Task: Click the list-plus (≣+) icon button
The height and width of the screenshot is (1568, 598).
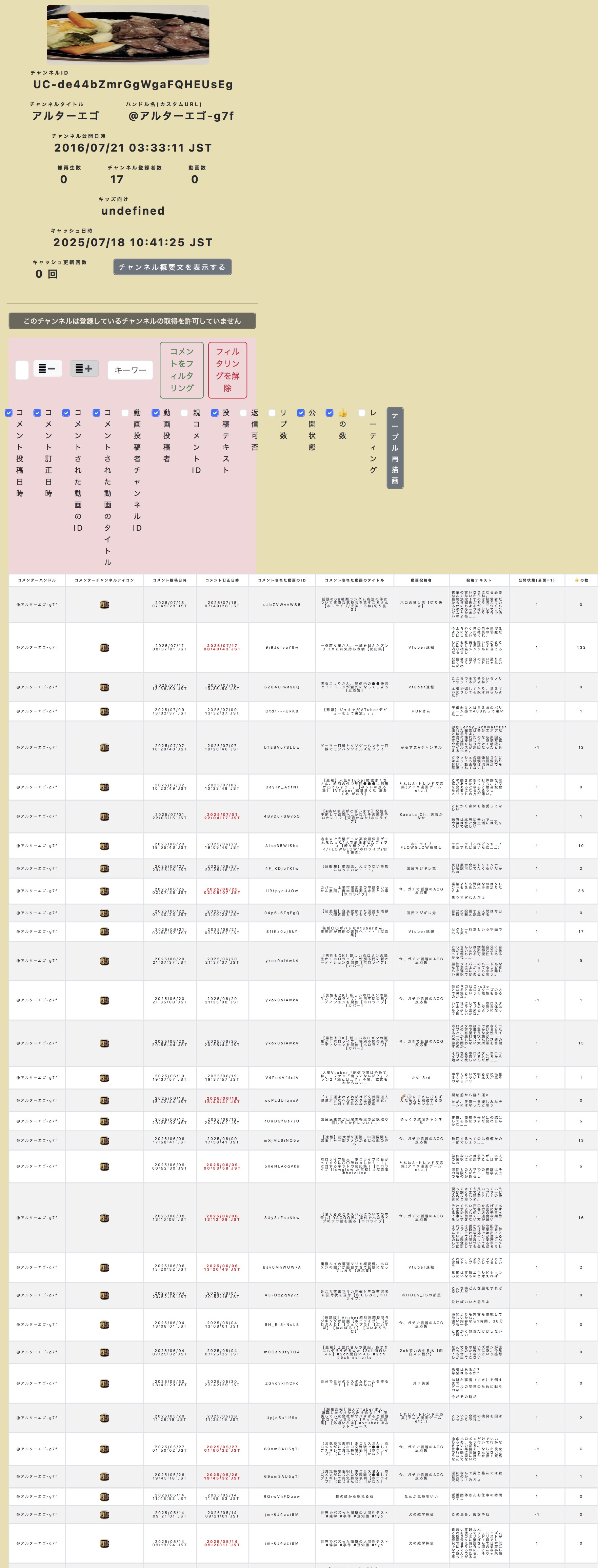Action: point(84,368)
